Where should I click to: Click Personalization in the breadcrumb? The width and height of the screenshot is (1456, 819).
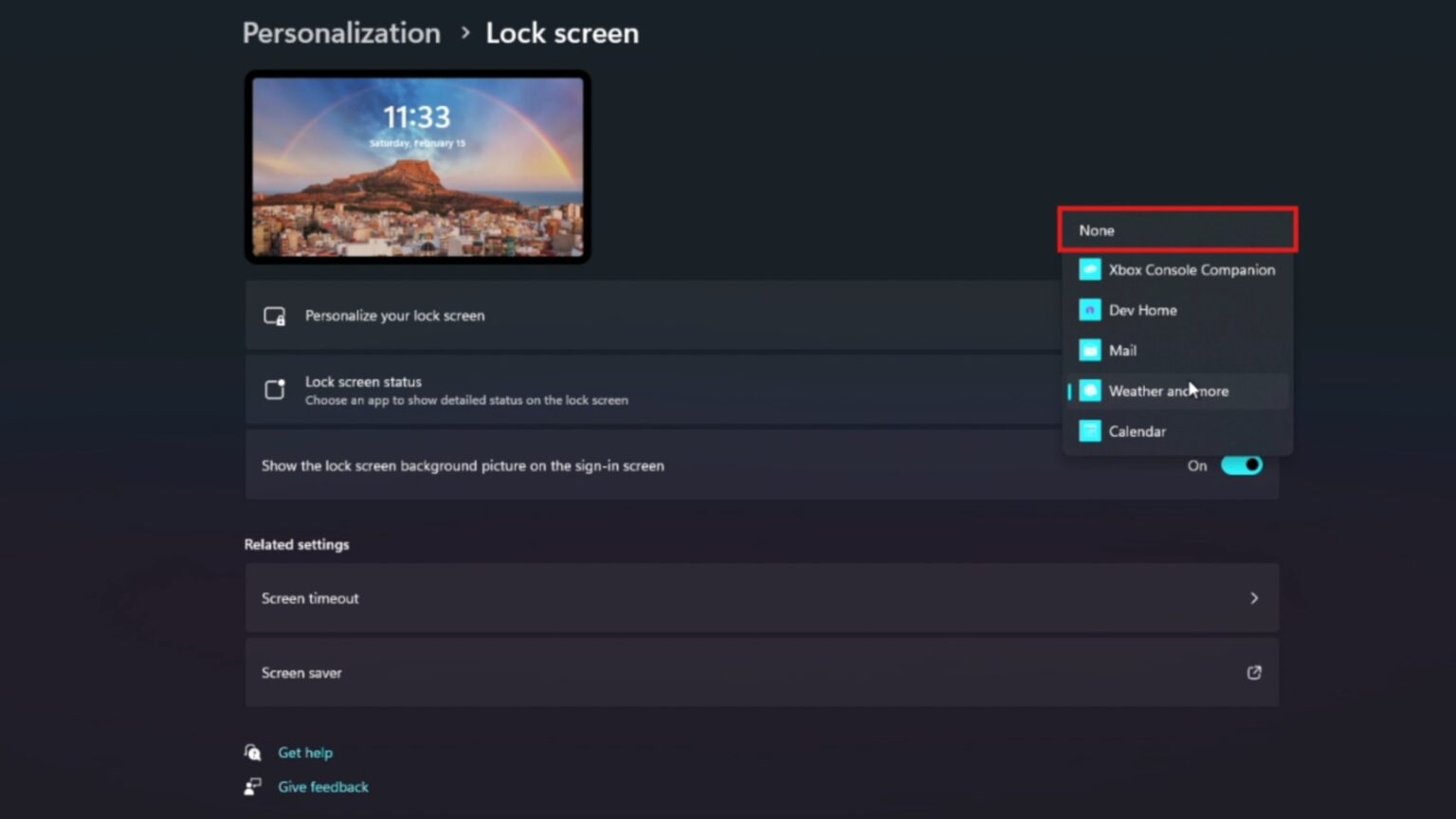[x=341, y=32]
